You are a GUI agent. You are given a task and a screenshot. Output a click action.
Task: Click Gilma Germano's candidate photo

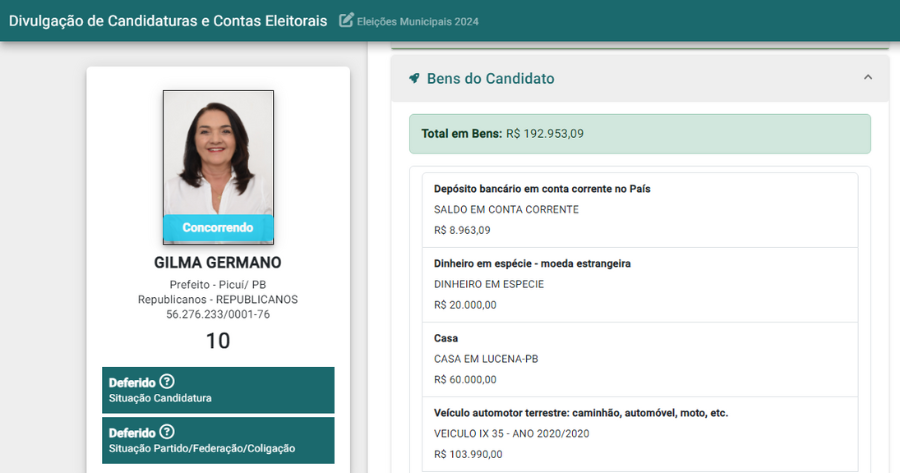tap(218, 153)
